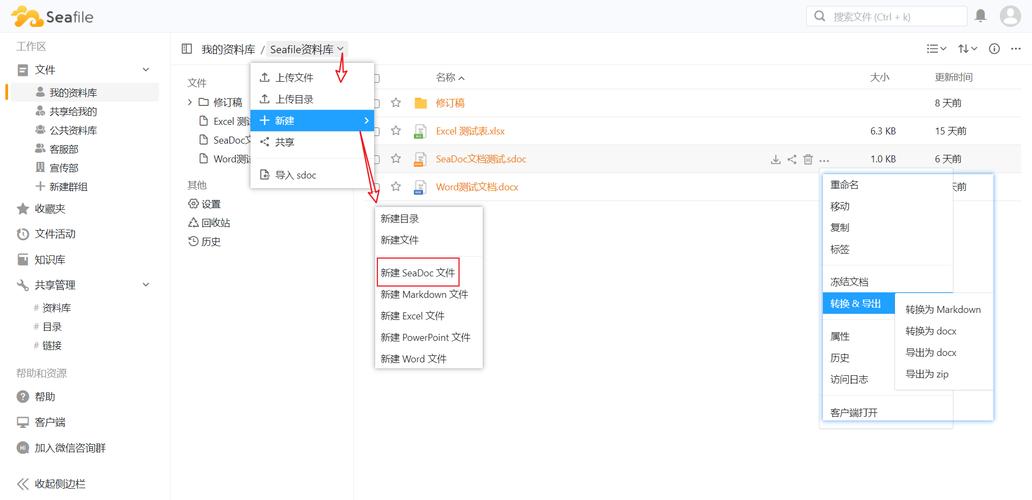Click the 修订稿 folder icon in list
This screenshot has width=1032, height=500.
click(421, 103)
